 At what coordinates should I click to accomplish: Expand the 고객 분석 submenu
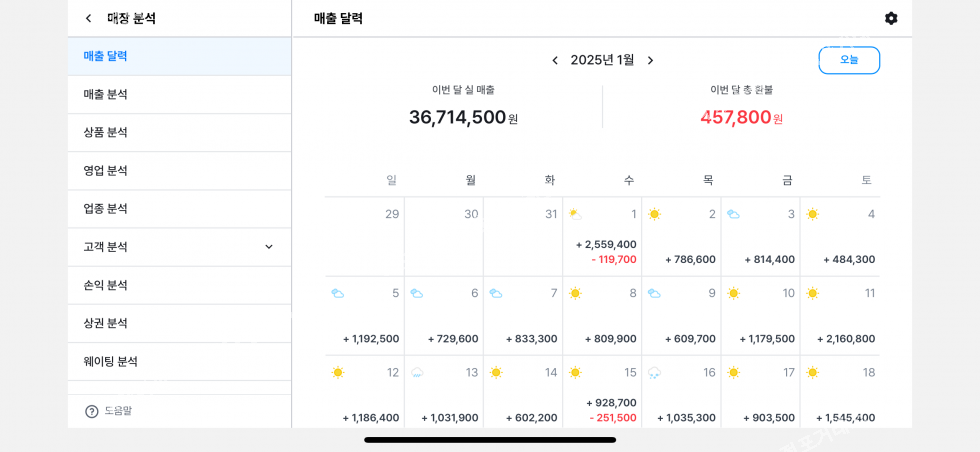(268, 247)
